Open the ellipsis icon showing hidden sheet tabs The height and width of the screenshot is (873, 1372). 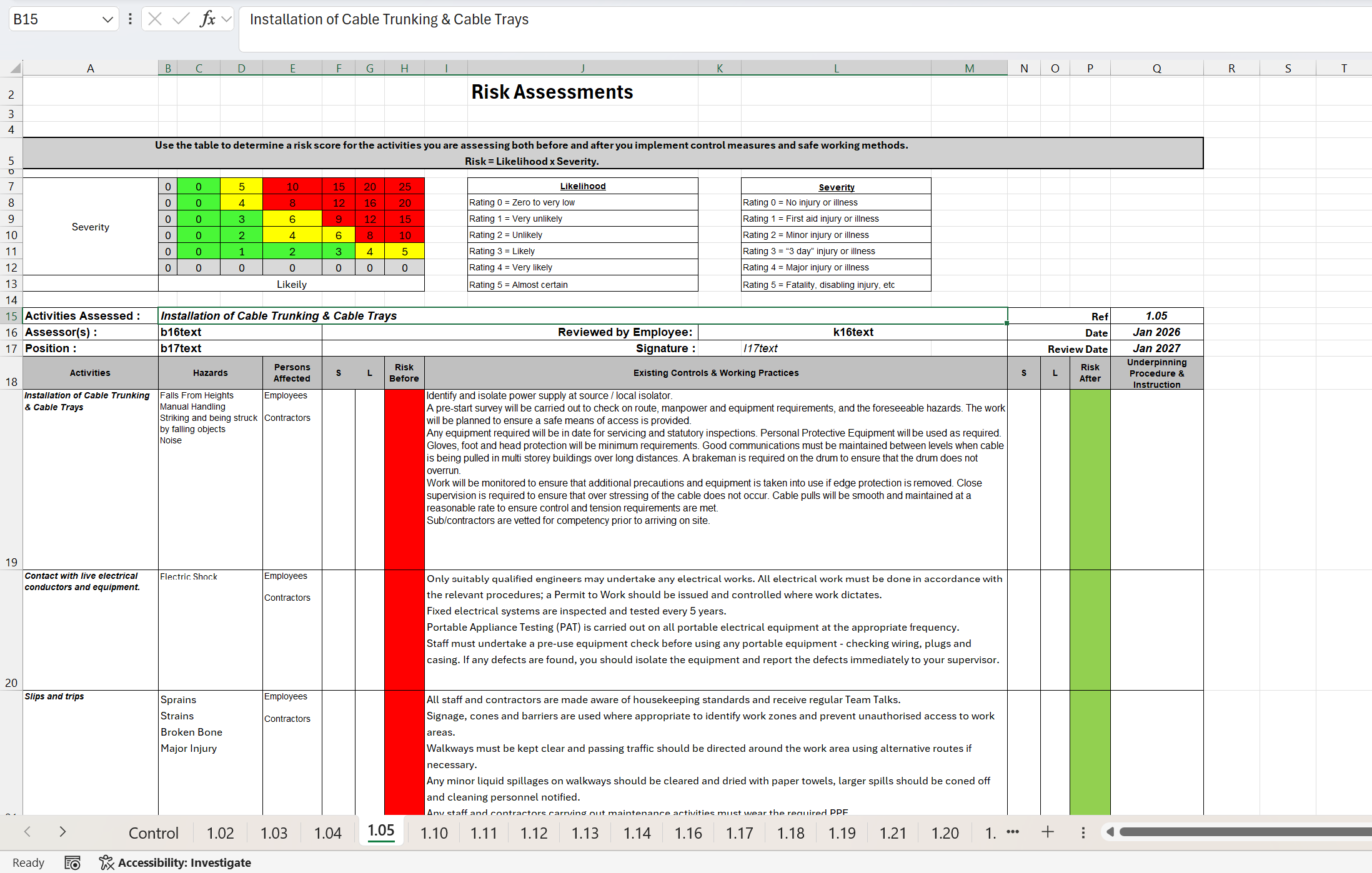tap(1013, 832)
